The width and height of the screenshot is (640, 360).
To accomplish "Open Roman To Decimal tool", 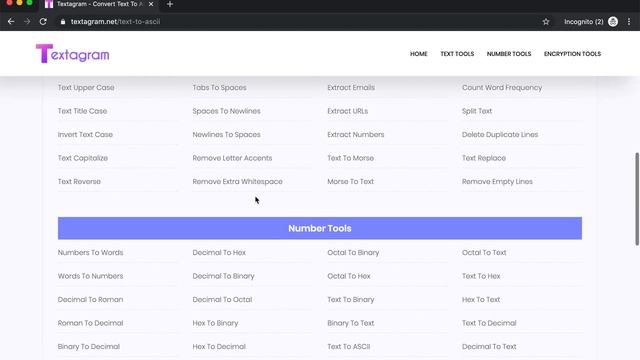I will pos(90,323).
